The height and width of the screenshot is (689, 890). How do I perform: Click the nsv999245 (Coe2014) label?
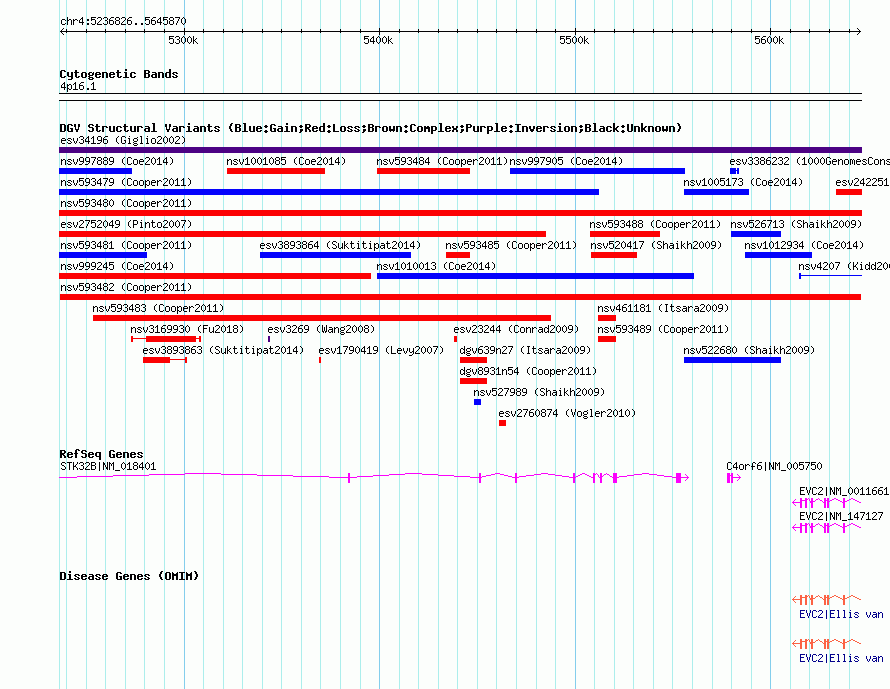click(117, 266)
